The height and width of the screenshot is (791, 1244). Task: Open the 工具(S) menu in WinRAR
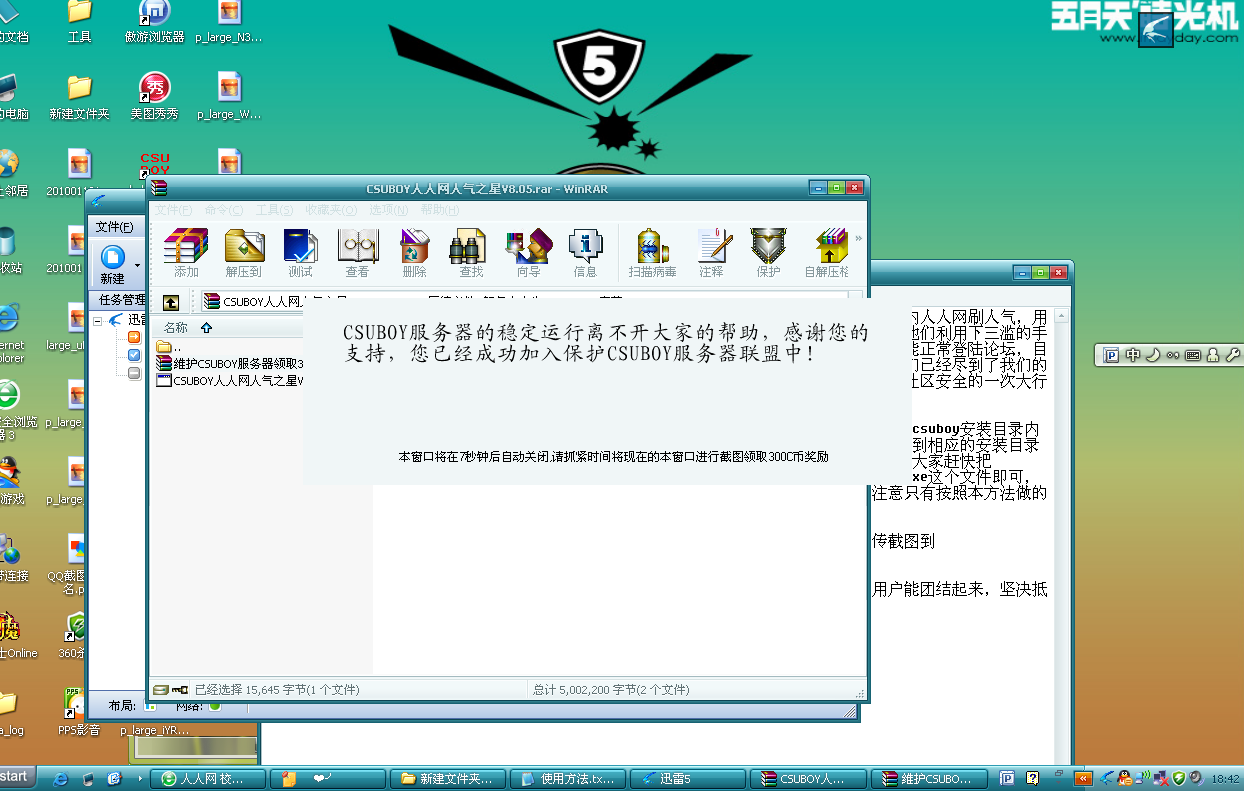point(274,210)
